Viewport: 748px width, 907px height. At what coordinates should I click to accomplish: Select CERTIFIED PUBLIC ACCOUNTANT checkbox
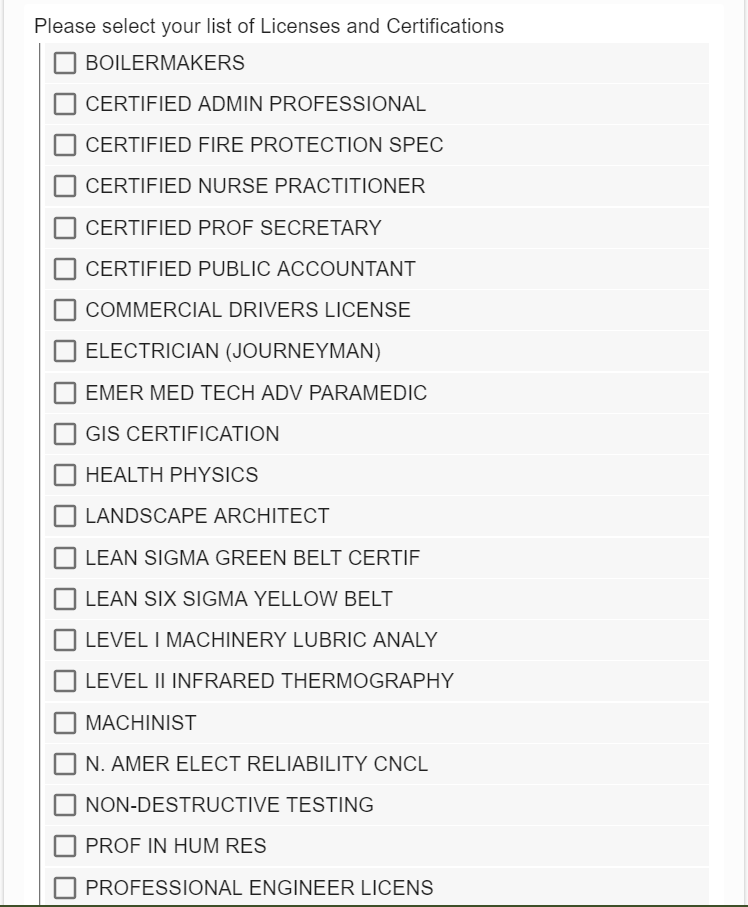coord(65,270)
